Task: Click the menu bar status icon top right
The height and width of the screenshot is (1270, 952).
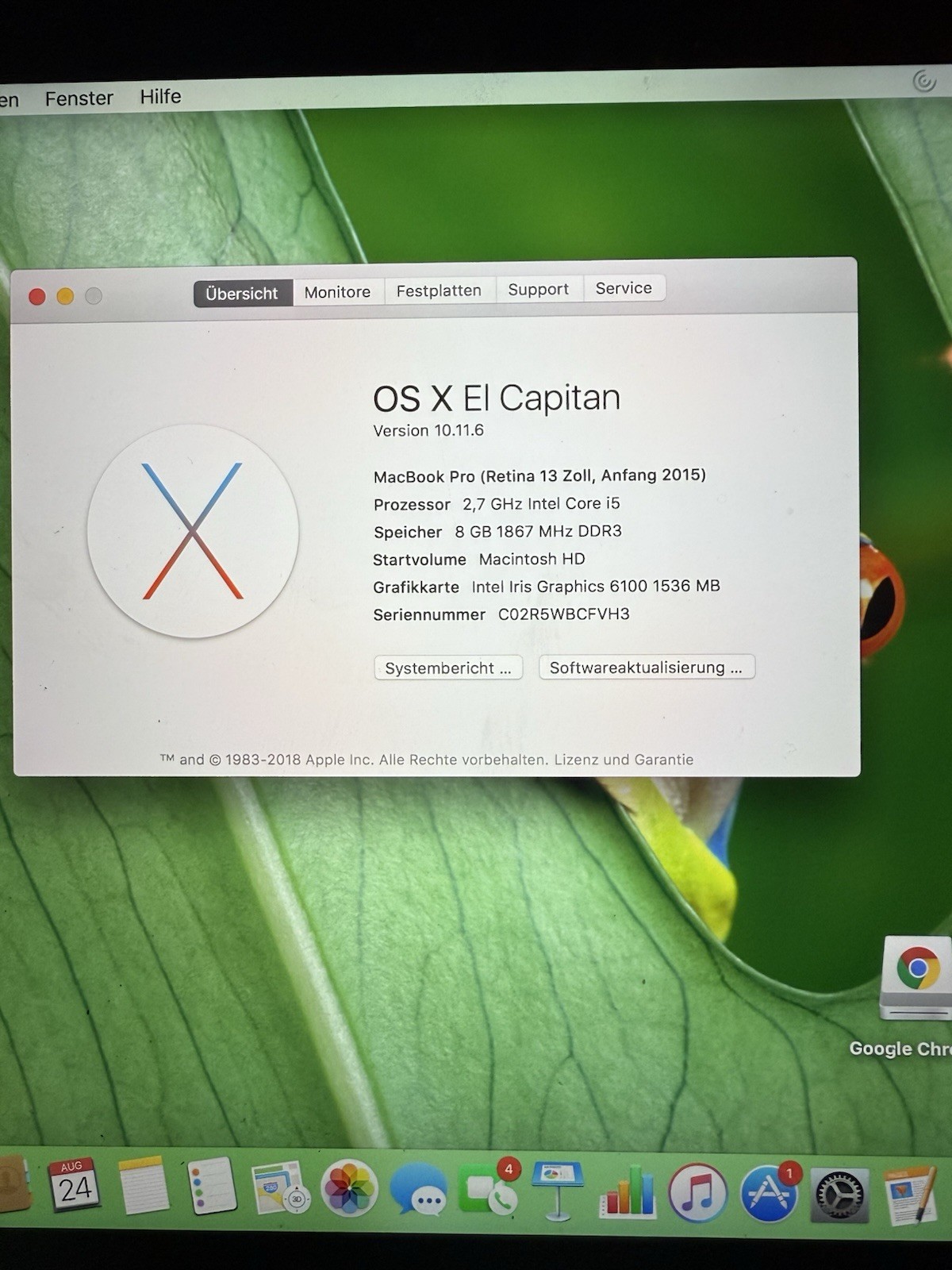Action: (x=924, y=81)
